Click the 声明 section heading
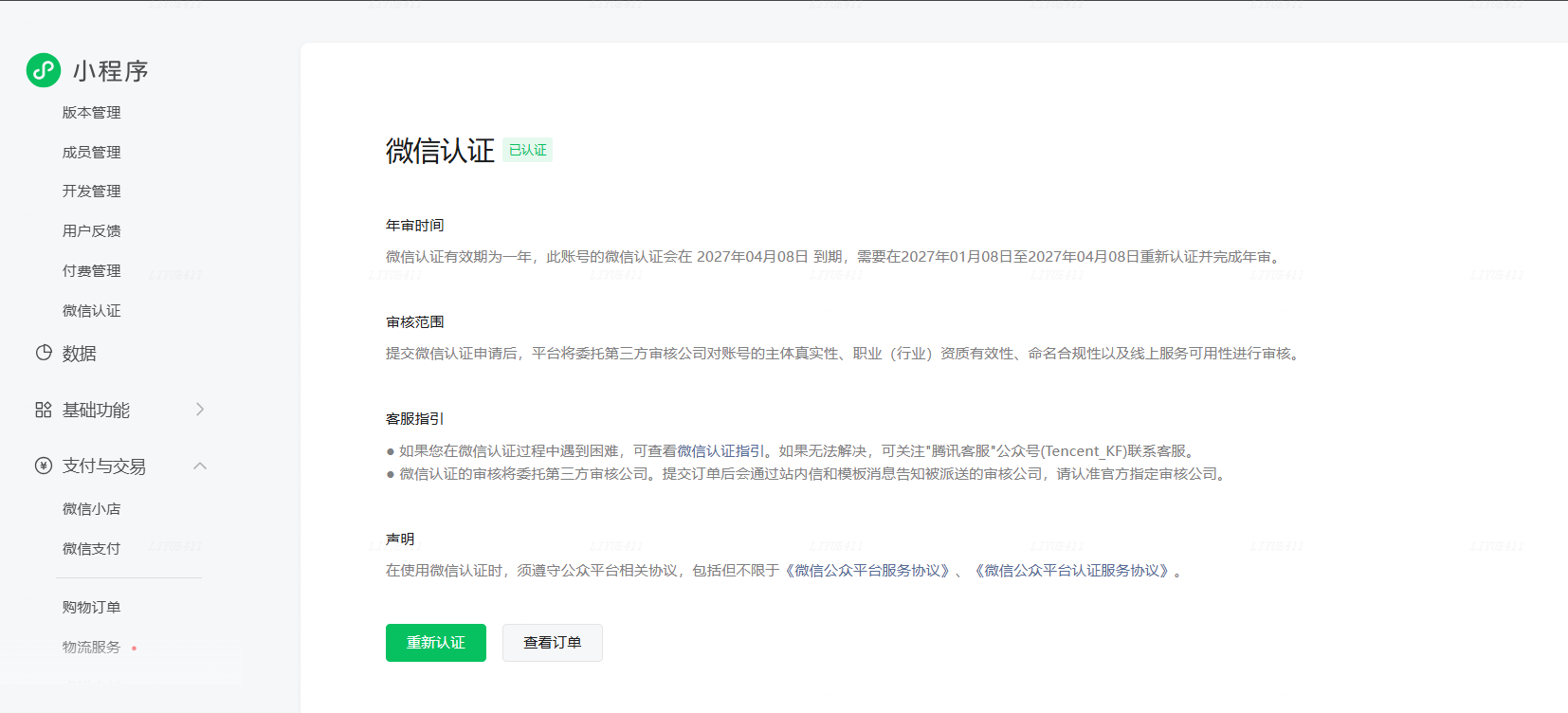Viewport: 1568px width, 713px height. pos(400,539)
